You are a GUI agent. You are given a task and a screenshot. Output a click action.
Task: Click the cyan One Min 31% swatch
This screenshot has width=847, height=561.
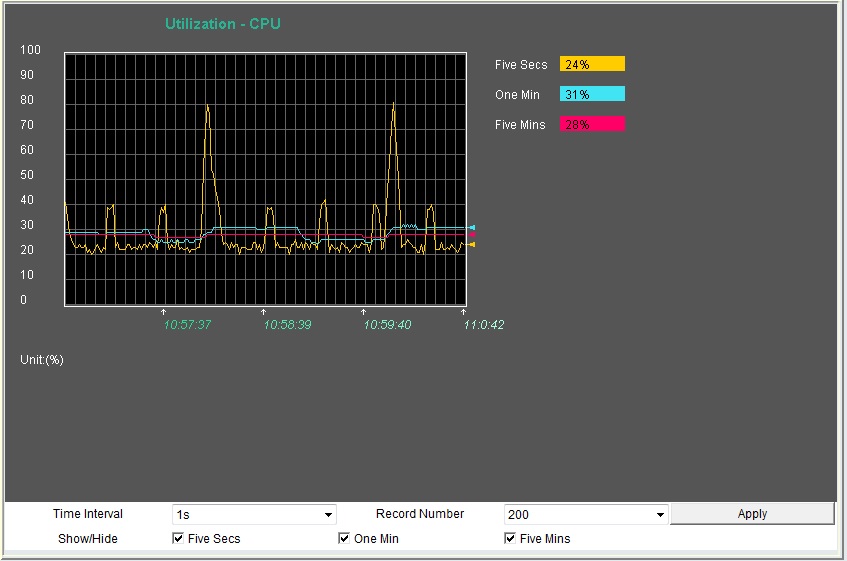(x=592, y=95)
